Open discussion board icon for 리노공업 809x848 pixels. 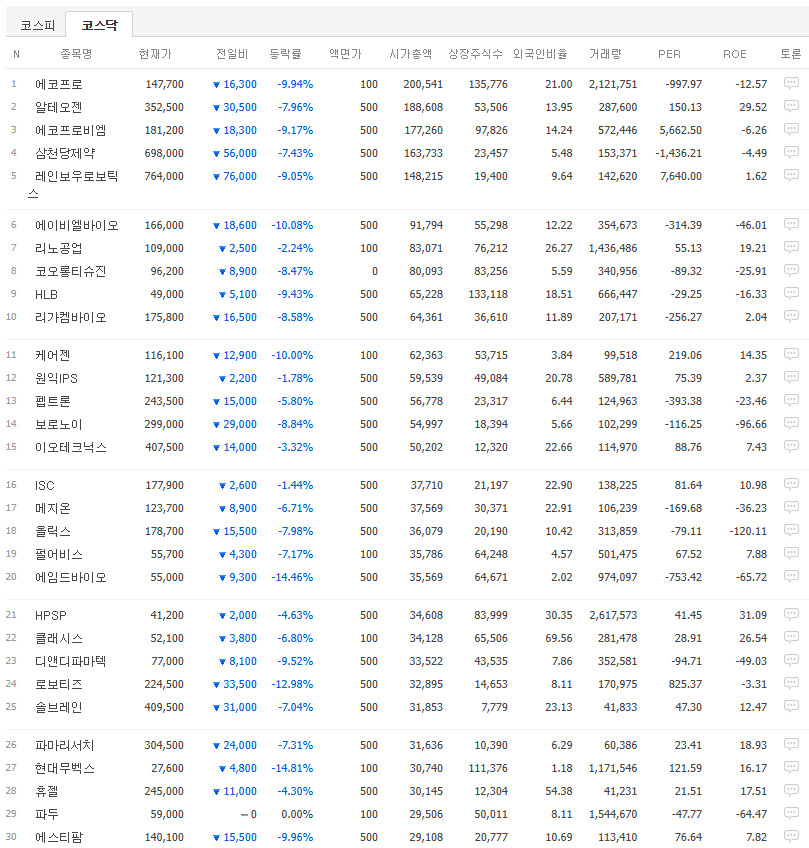pyautogui.click(x=791, y=247)
